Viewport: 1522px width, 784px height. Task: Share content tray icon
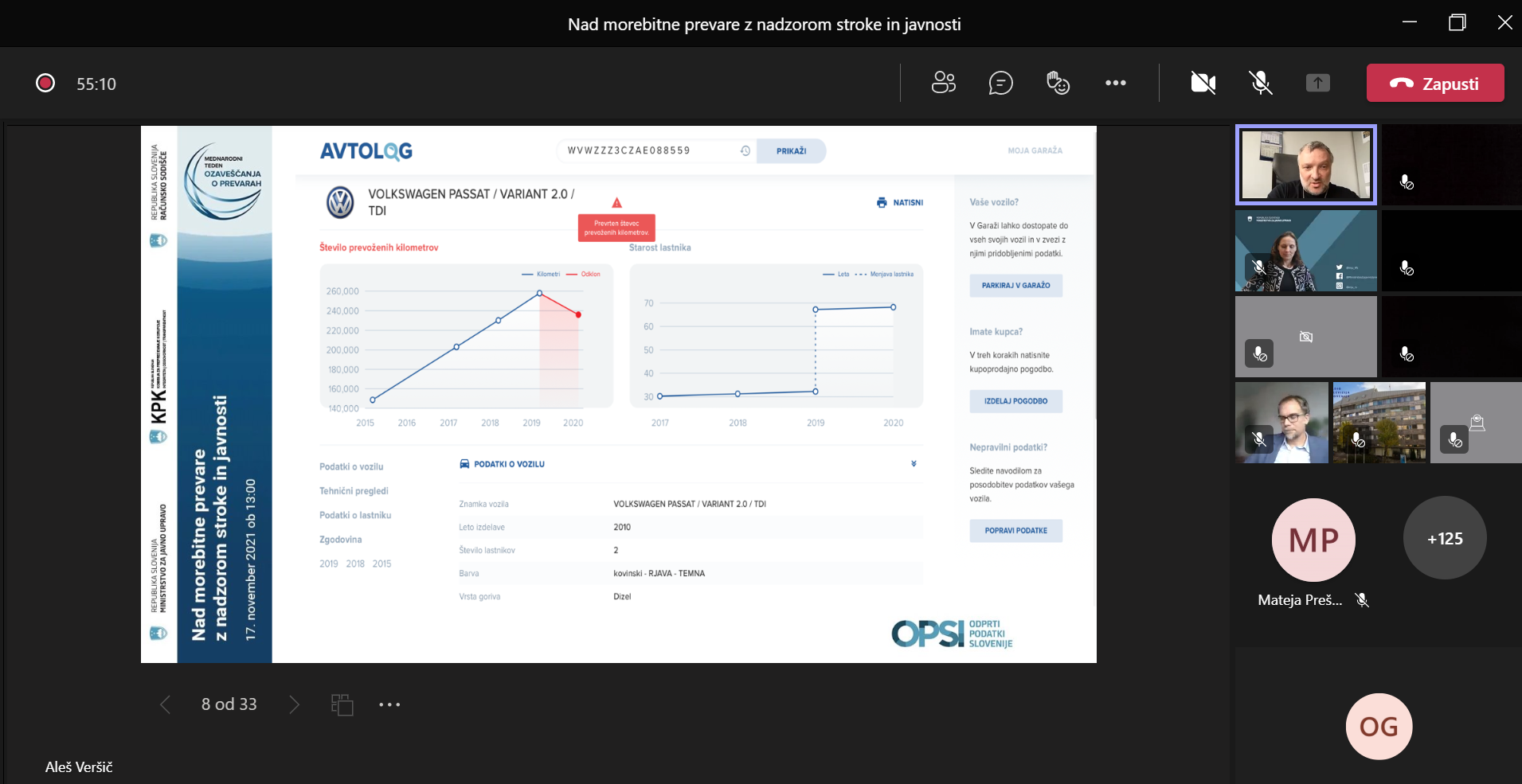point(1318,83)
